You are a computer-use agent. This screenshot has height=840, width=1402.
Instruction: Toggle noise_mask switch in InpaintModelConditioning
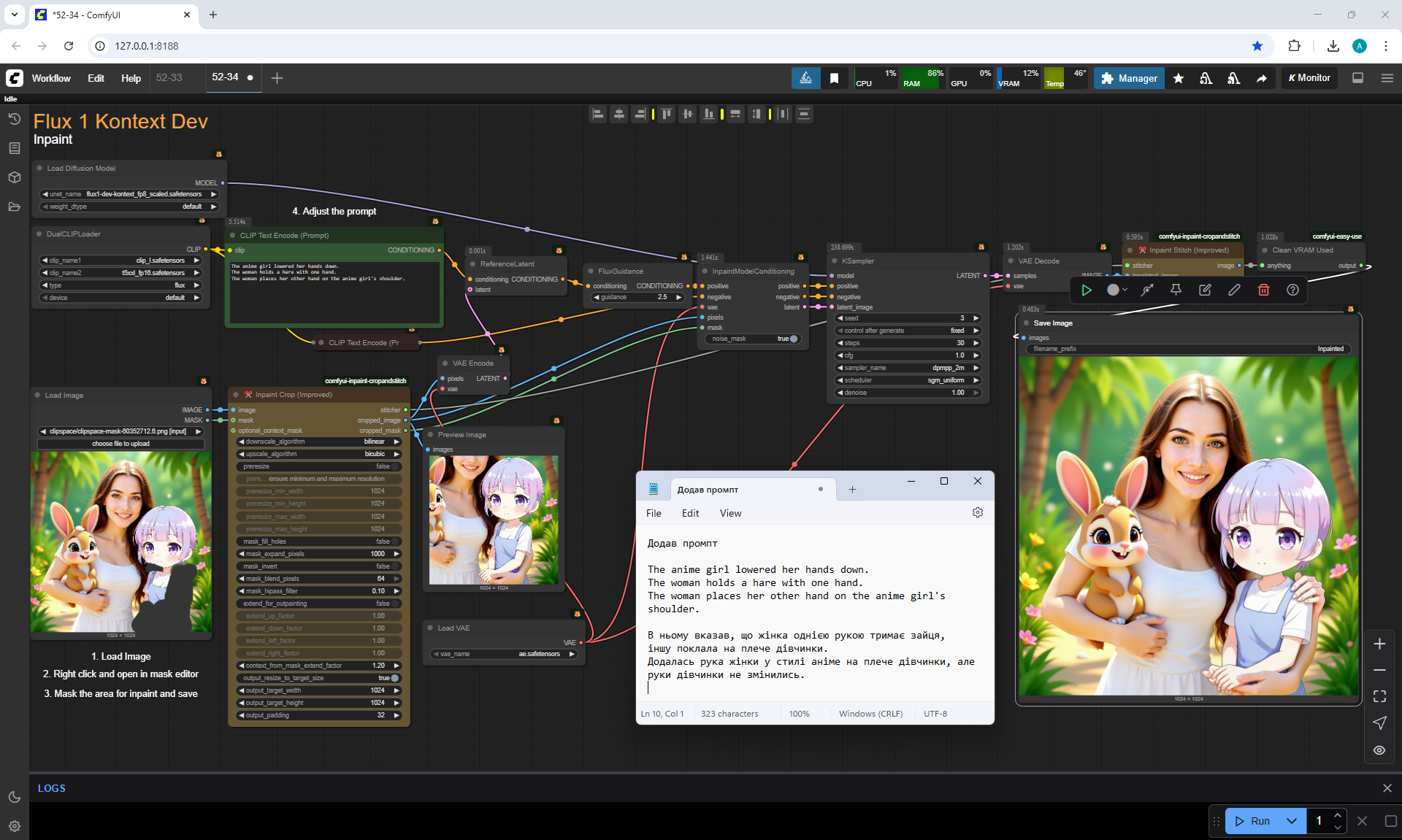point(792,339)
